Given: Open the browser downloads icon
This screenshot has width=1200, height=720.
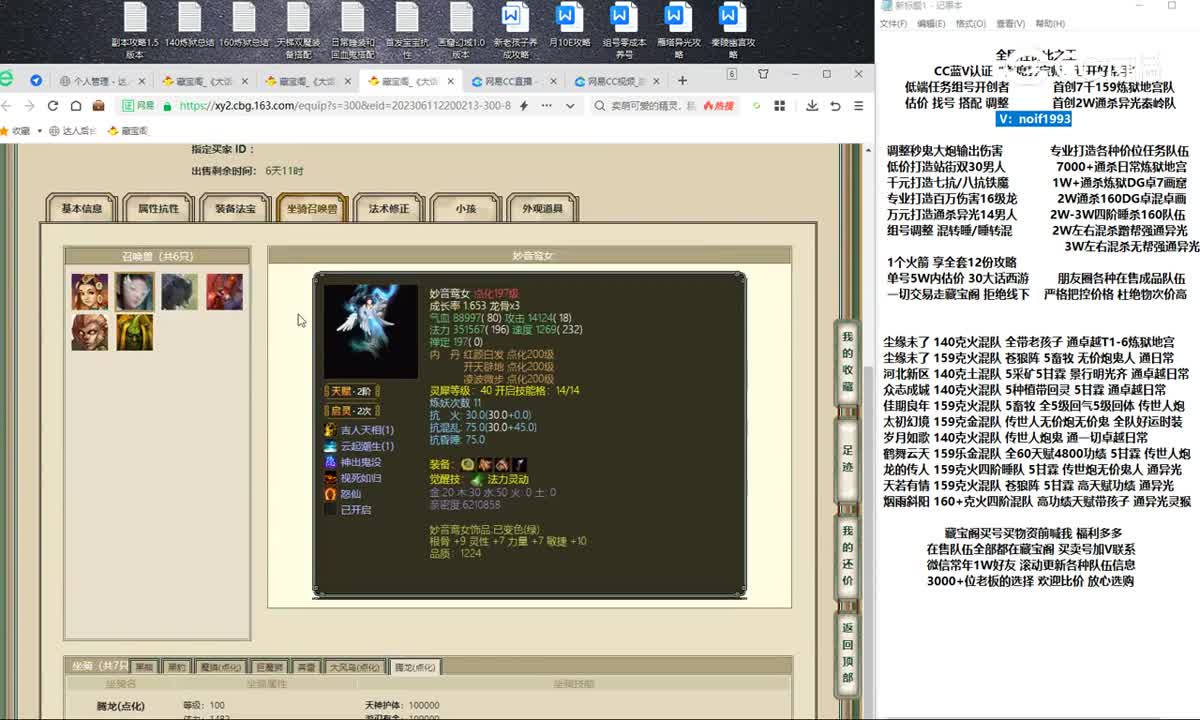Looking at the screenshot, I should tap(813, 106).
